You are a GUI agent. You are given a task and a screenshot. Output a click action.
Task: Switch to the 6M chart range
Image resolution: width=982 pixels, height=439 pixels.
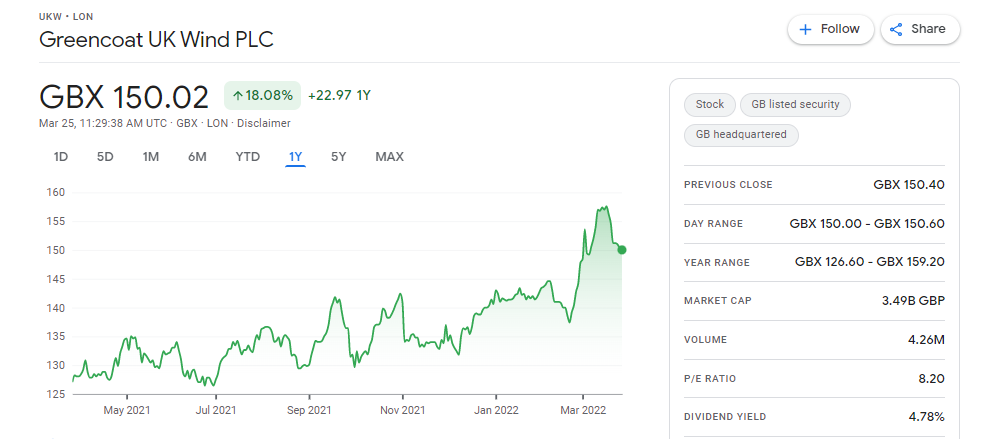coord(197,157)
